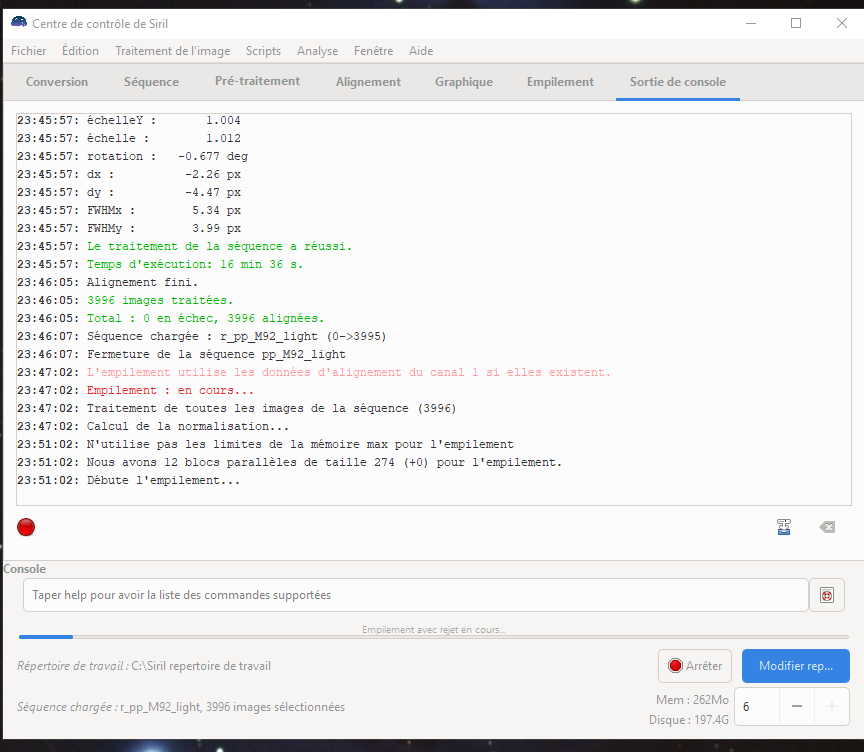The image size is (864, 752).
Task: Click log line 'rotation : -0.677 deg'
Action: (x=168, y=156)
